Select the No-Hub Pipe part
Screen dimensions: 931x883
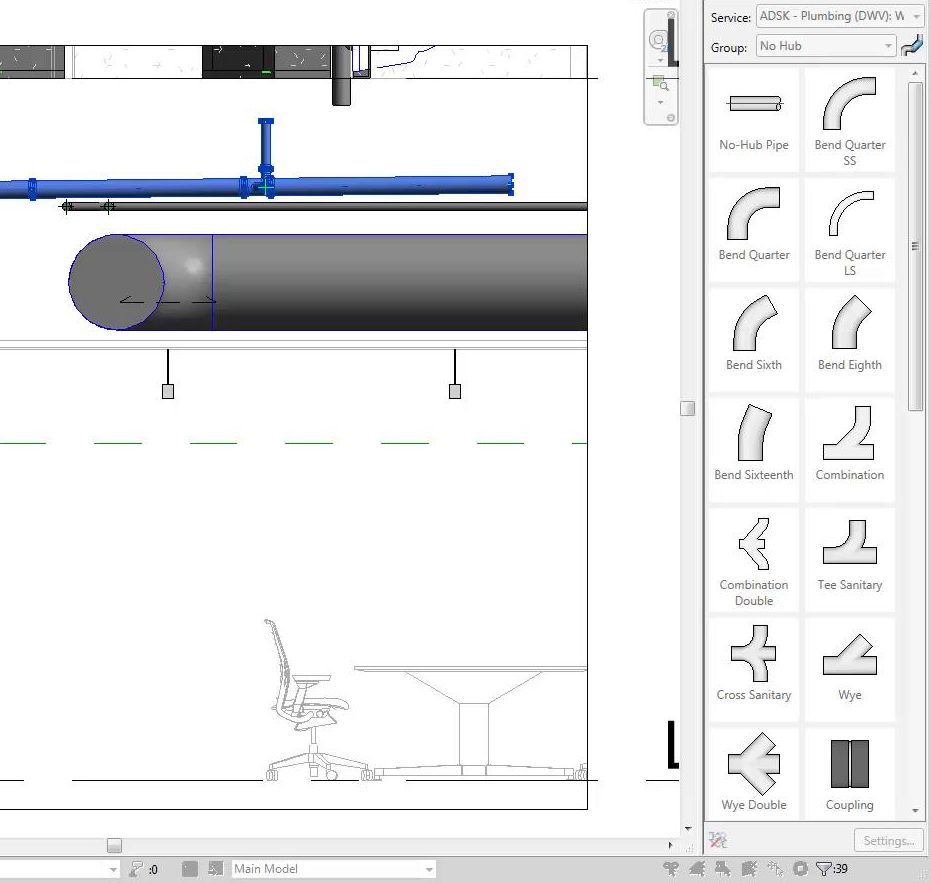click(x=754, y=118)
